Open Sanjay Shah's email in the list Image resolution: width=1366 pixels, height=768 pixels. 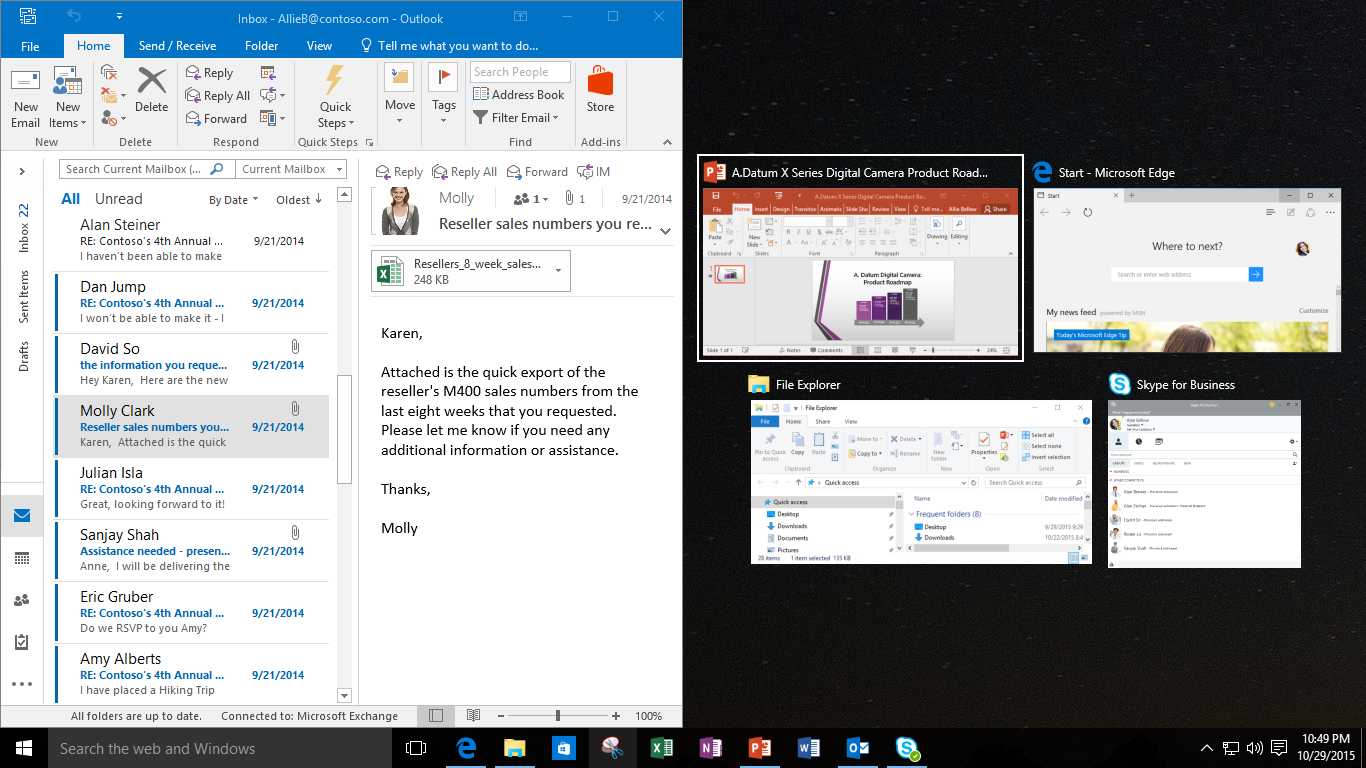click(x=192, y=550)
